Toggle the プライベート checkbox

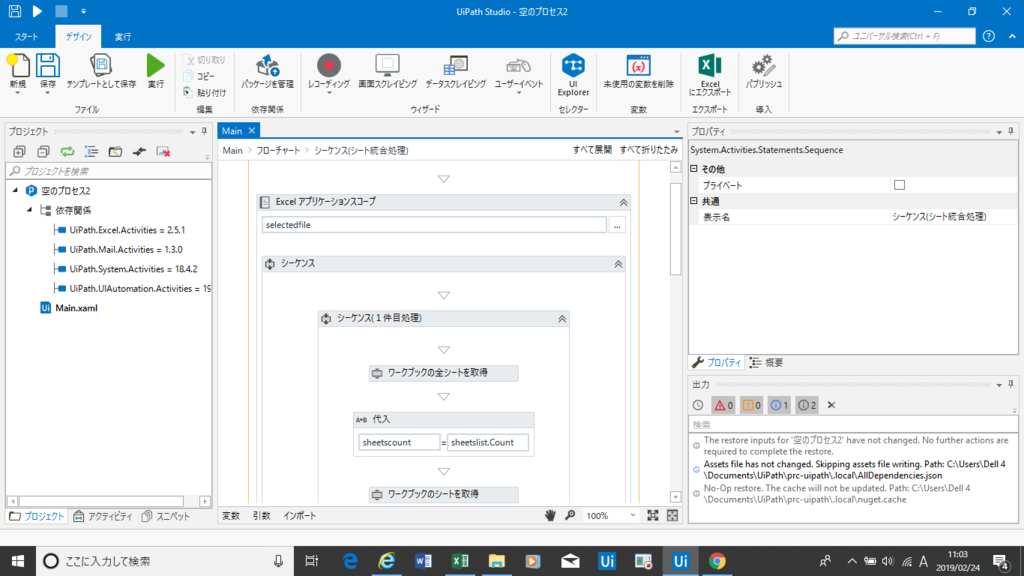pyautogui.click(x=899, y=185)
